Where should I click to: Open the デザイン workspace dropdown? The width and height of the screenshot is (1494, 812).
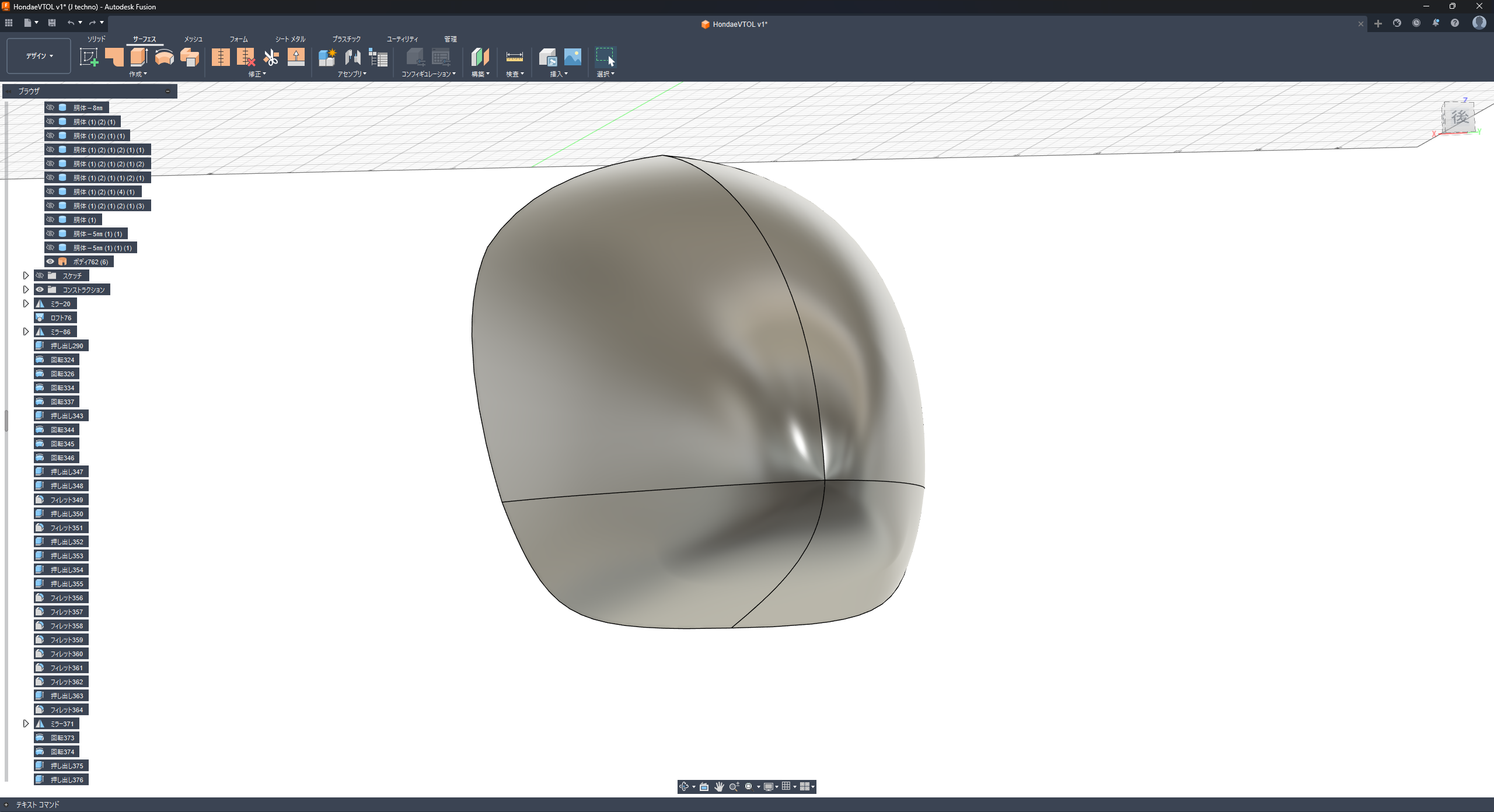[39, 56]
